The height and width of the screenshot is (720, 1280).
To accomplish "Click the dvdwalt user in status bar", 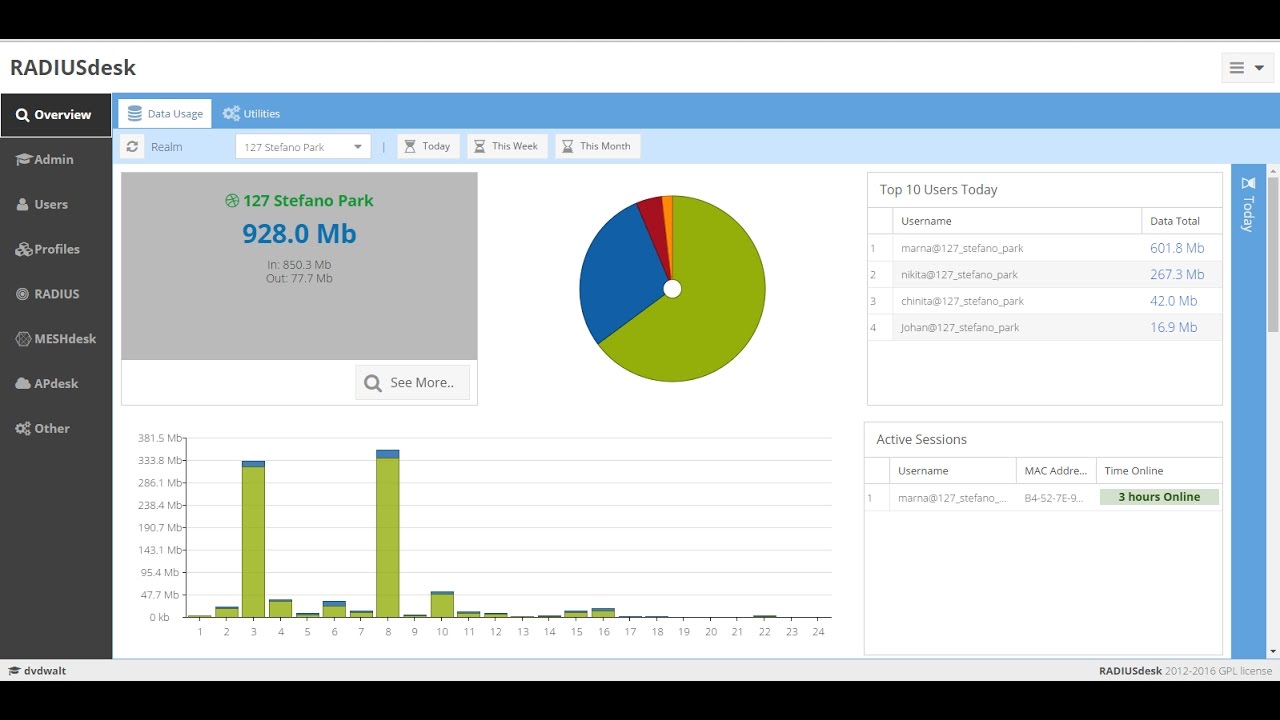I will click(x=37, y=671).
